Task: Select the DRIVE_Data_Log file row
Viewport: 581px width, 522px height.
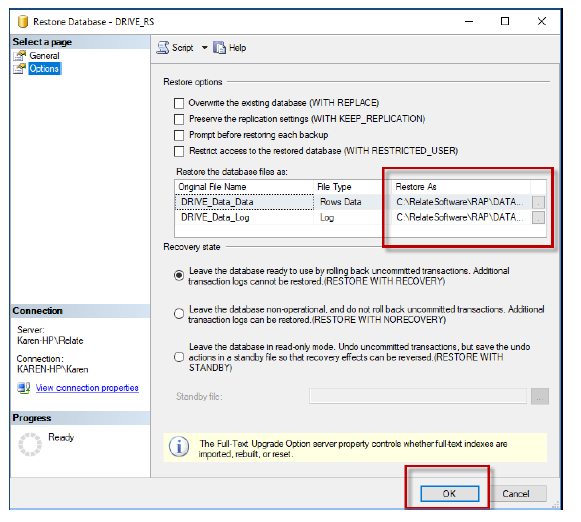Action: coord(360,217)
